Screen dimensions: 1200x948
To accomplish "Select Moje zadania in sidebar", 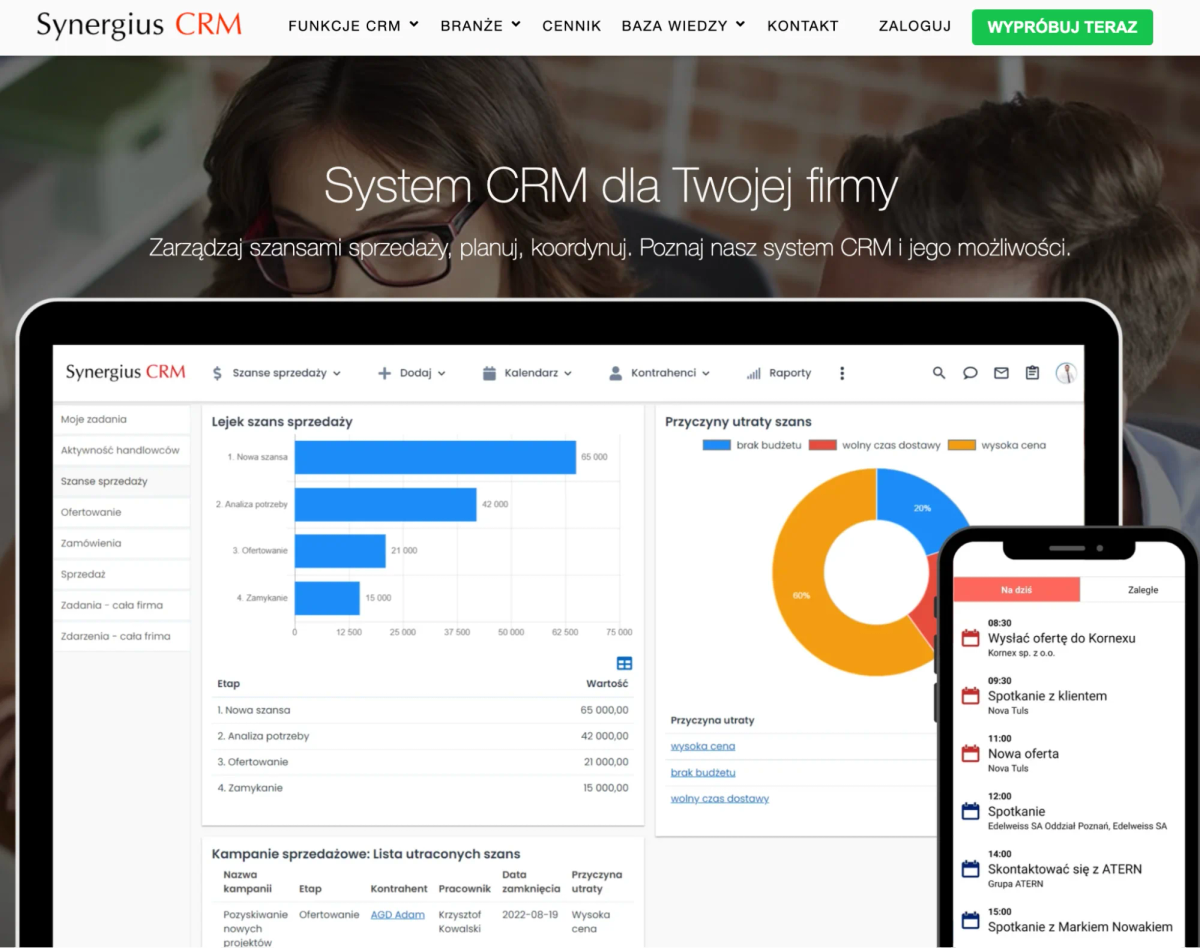I will click(x=121, y=419).
